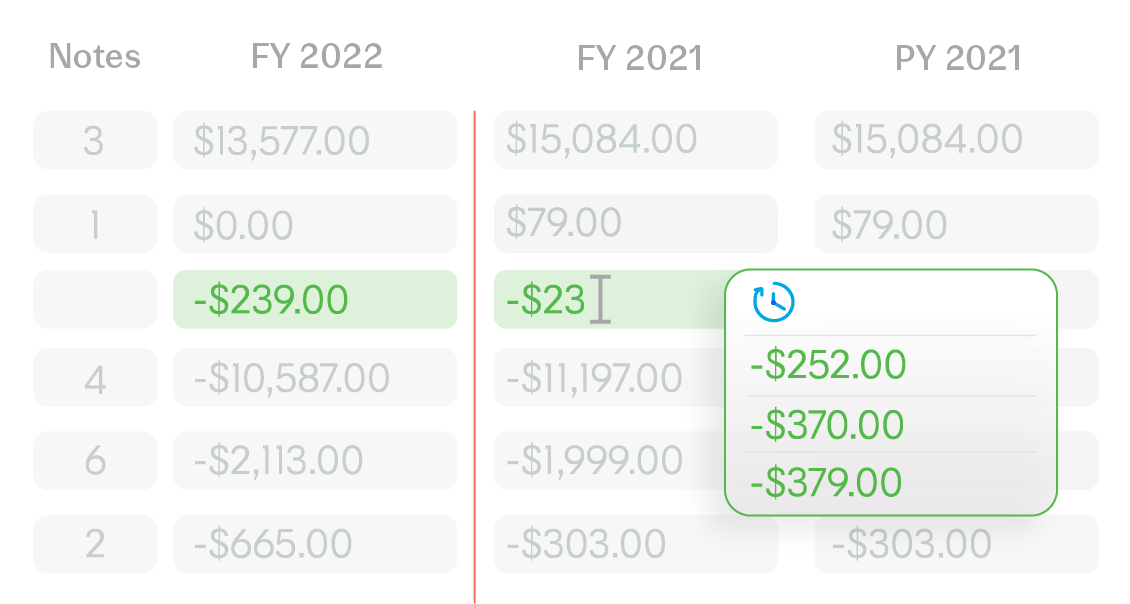Click the PY 2021 $79.00 field

(956, 224)
